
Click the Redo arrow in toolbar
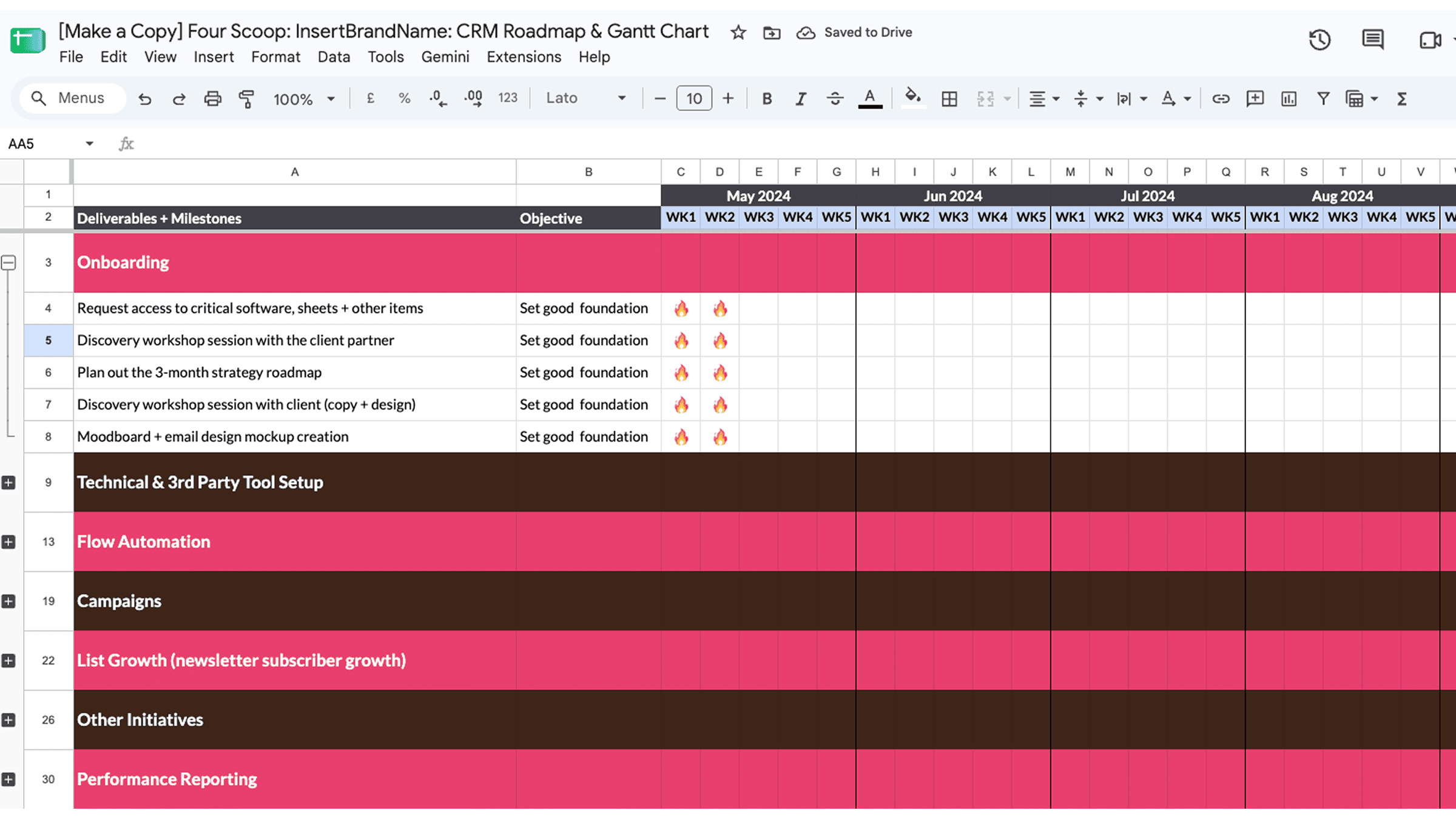178,98
